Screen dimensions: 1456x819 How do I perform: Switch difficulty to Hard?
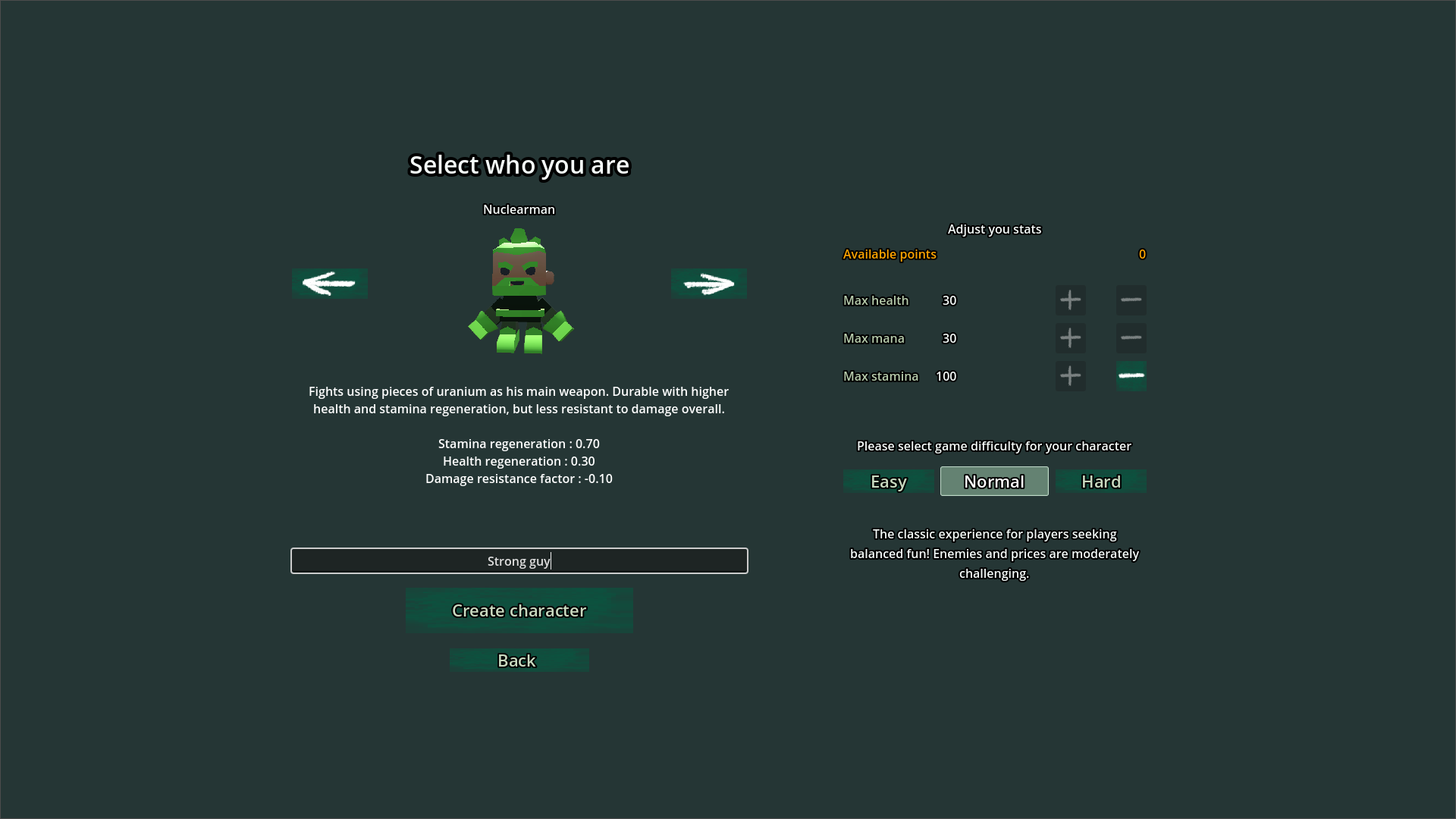(1100, 482)
